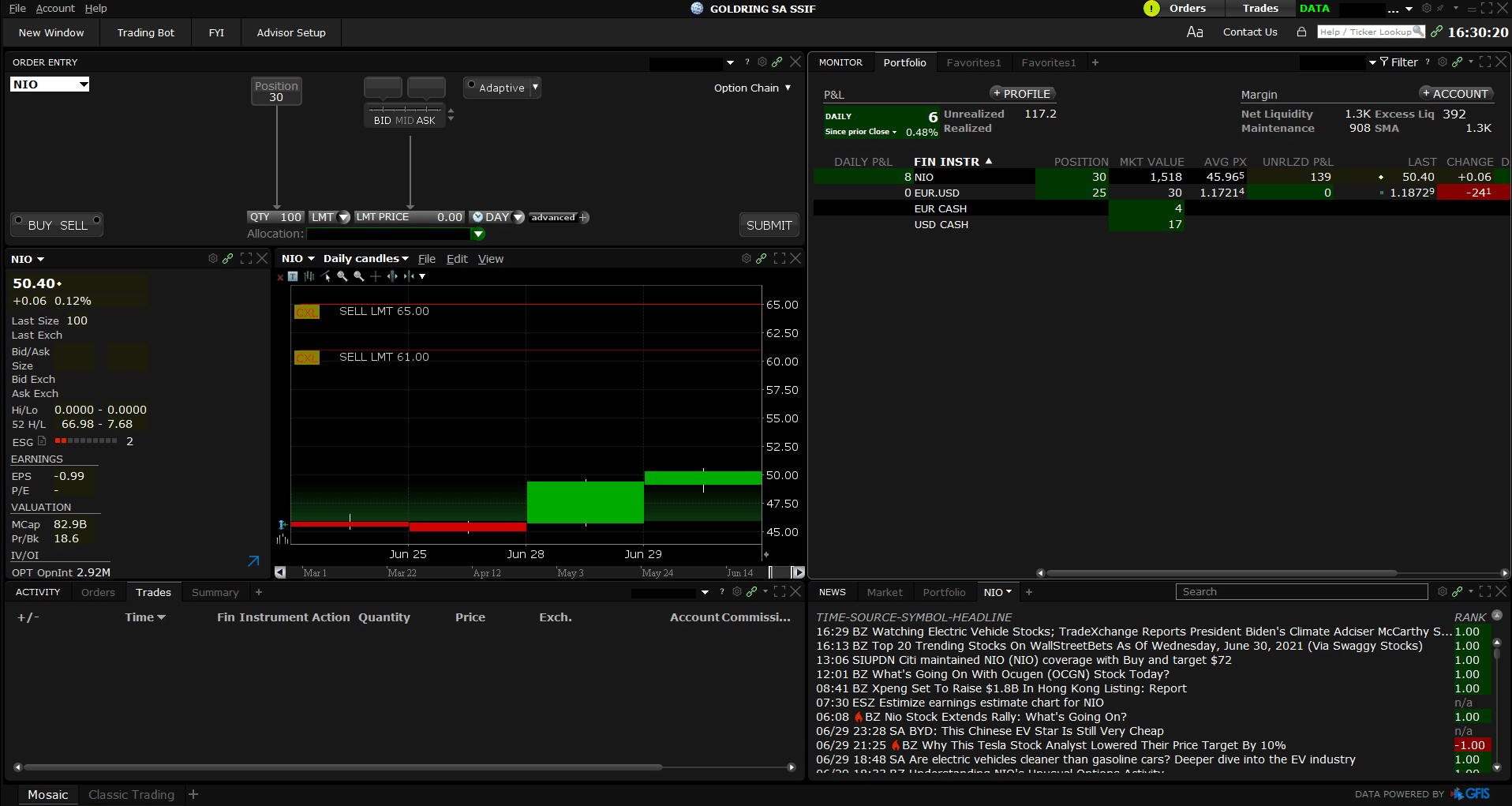The width and height of the screenshot is (1512, 806).
Task: Open the LMT order type dropdown
Action: 329,217
